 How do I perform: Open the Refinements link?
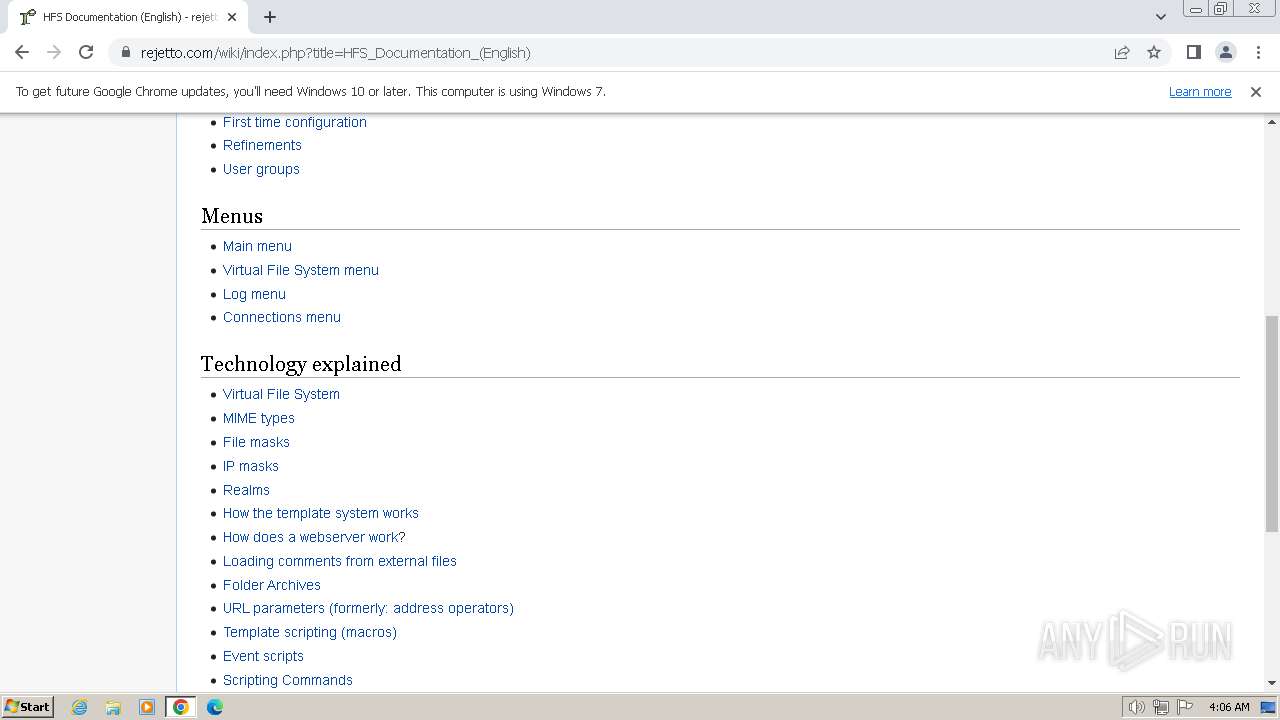pyautogui.click(x=262, y=145)
